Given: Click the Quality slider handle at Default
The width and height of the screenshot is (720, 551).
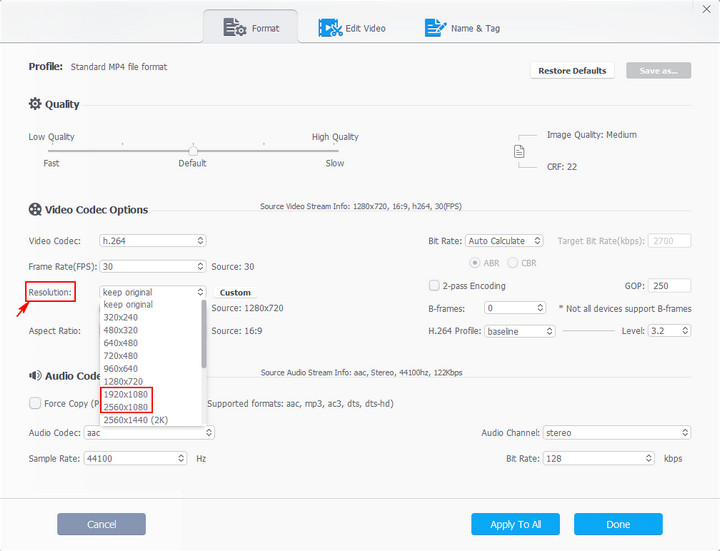Looking at the screenshot, I should tap(193, 151).
